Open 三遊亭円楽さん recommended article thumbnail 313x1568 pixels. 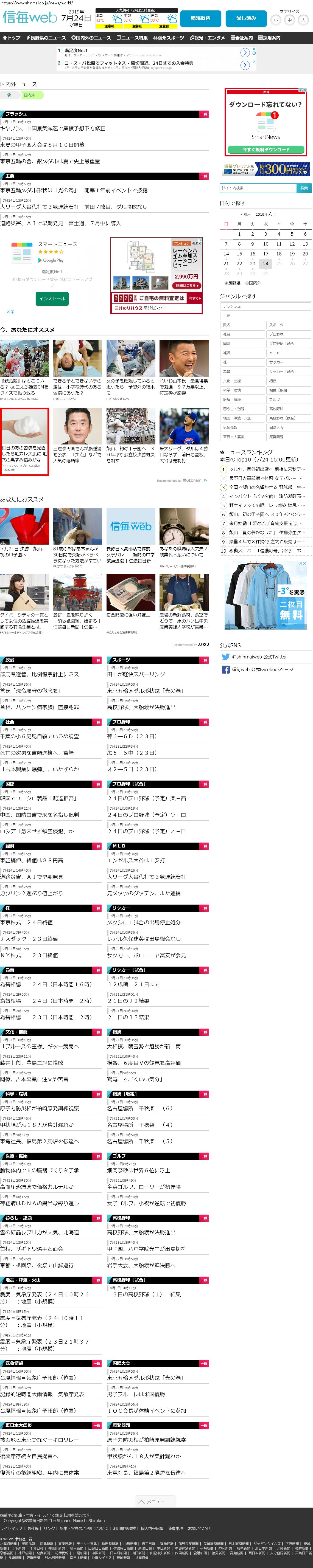pos(77,426)
